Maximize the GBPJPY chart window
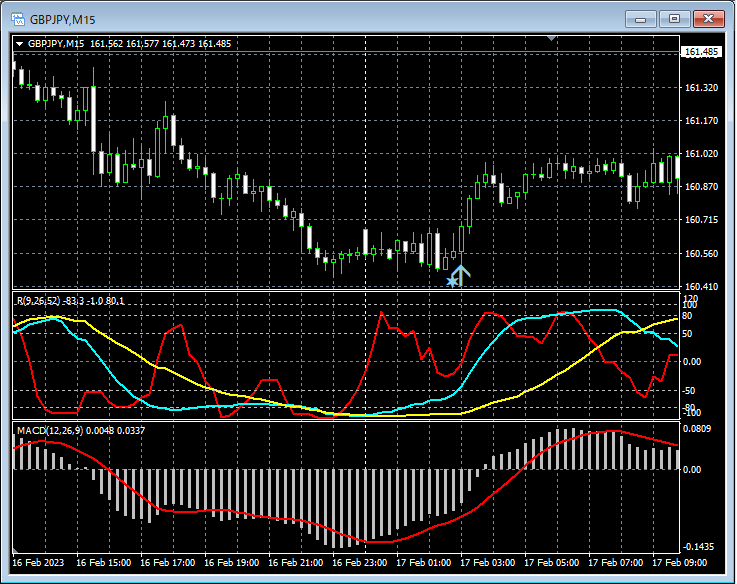Image resolution: width=737 pixels, height=584 pixels. coord(674,18)
